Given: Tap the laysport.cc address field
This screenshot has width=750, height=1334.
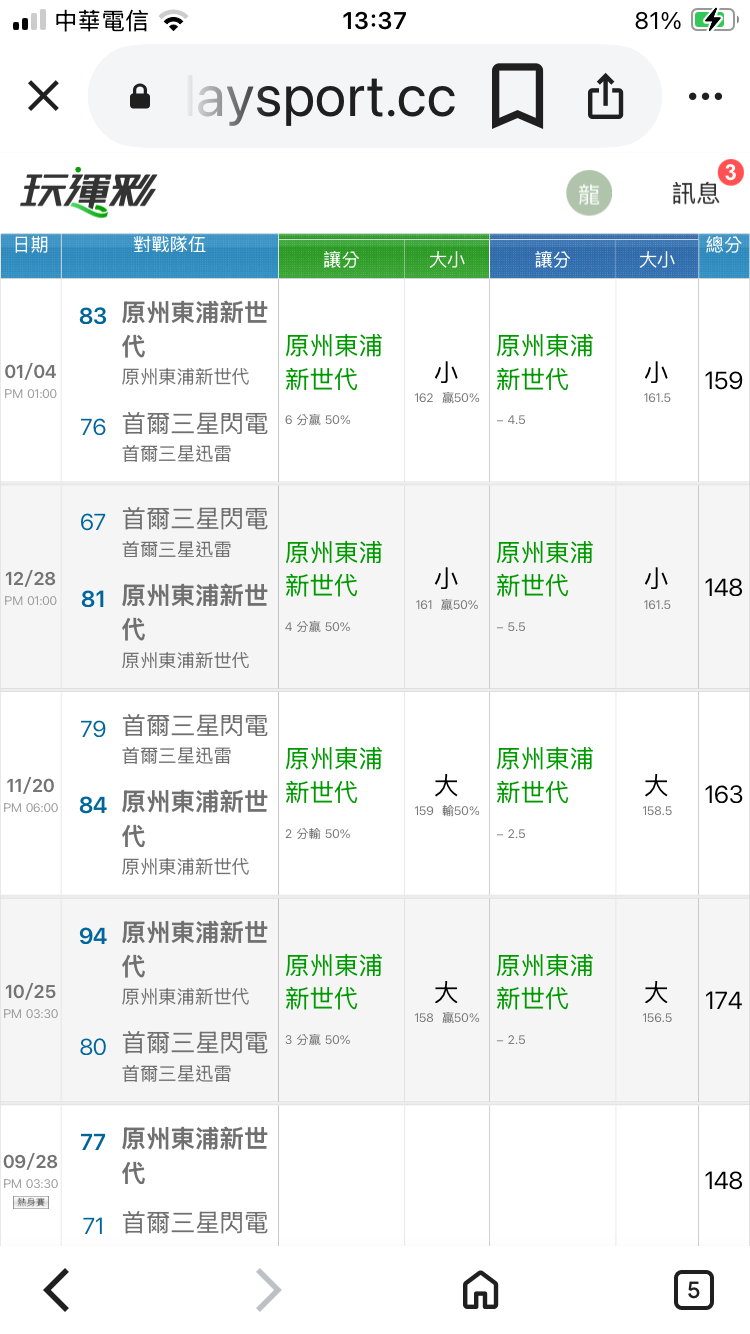Looking at the screenshot, I should pos(320,97).
